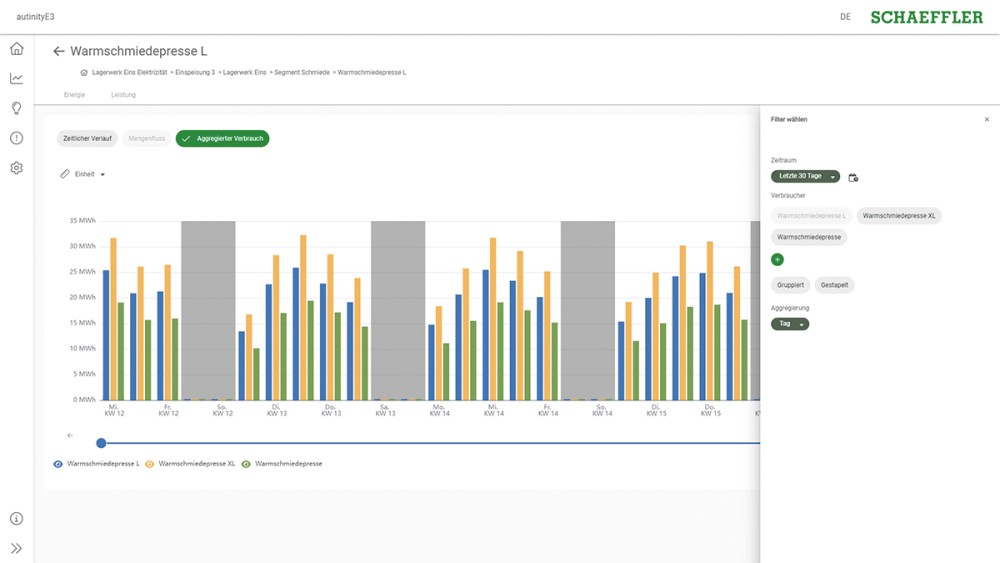Screen dimensions: 1000x563
Task: Click the green add consumer plus button
Action: pyautogui.click(x=778, y=260)
